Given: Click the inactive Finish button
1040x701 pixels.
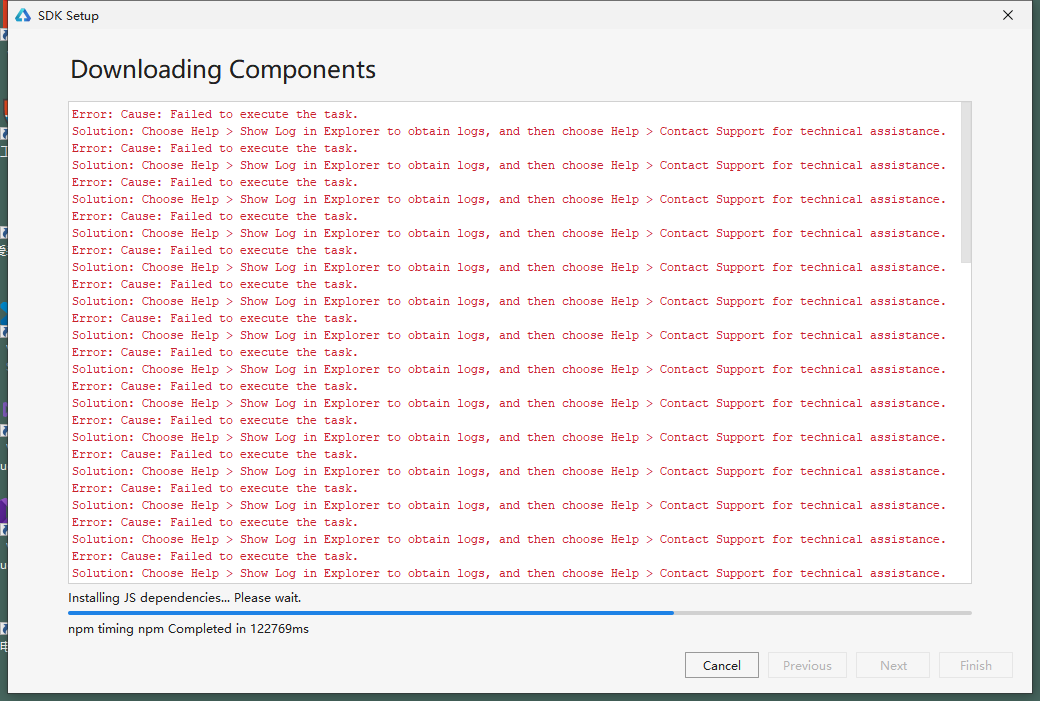Looking at the screenshot, I should (x=975, y=665).
